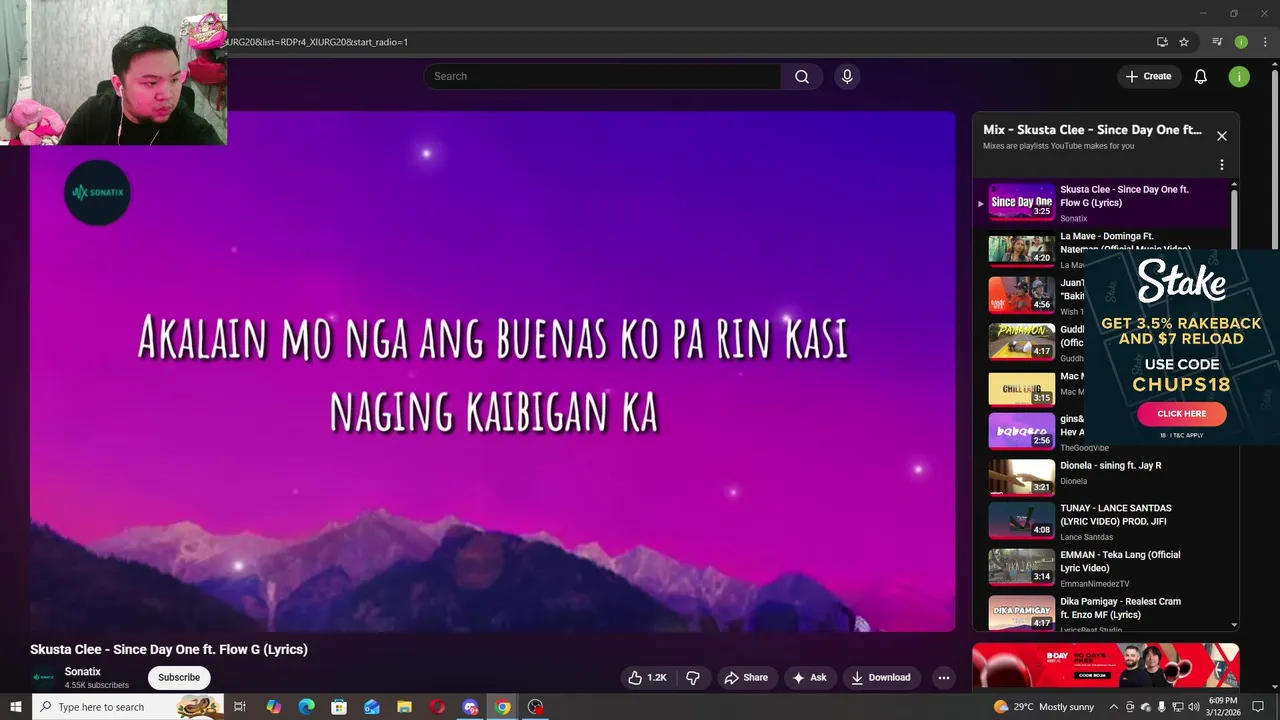Open Copilot from taskbar
Image resolution: width=1280 pixels, height=720 pixels.
pyautogui.click(x=274, y=707)
